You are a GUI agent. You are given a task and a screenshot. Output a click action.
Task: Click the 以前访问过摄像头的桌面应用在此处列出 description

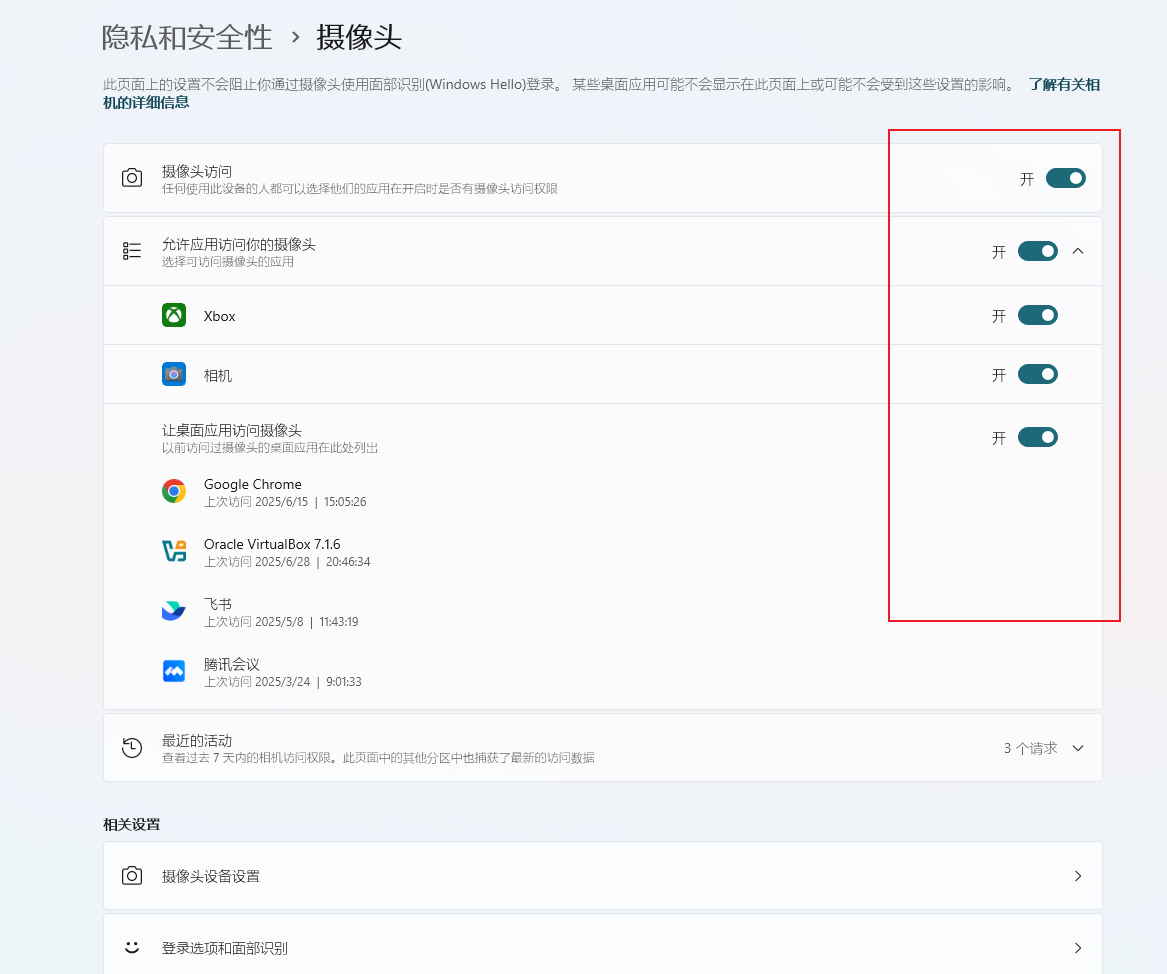click(270, 448)
